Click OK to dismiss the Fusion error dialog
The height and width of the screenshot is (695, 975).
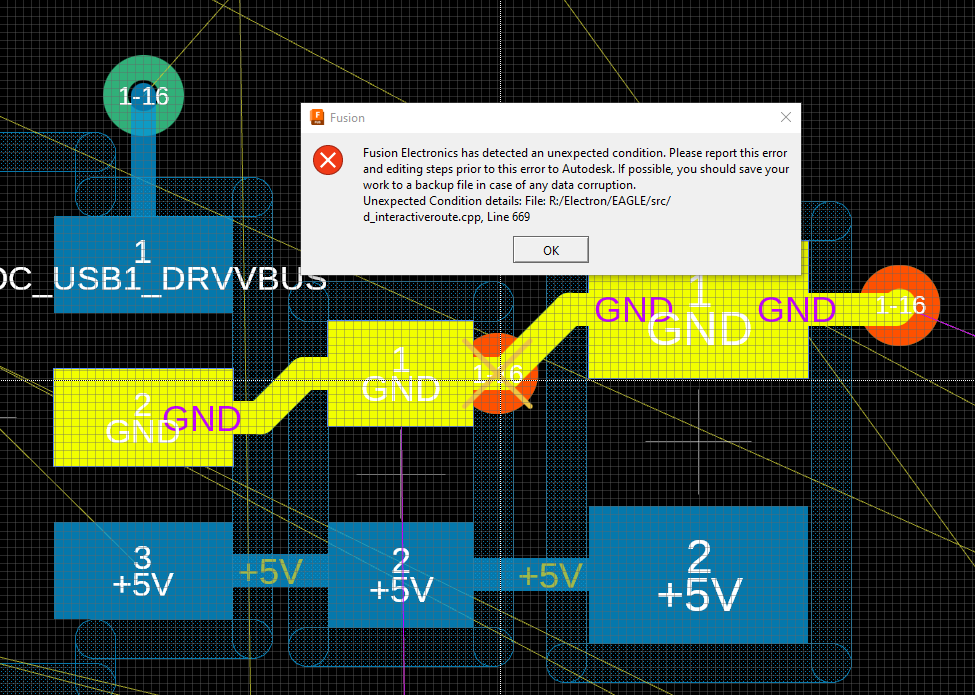550,249
